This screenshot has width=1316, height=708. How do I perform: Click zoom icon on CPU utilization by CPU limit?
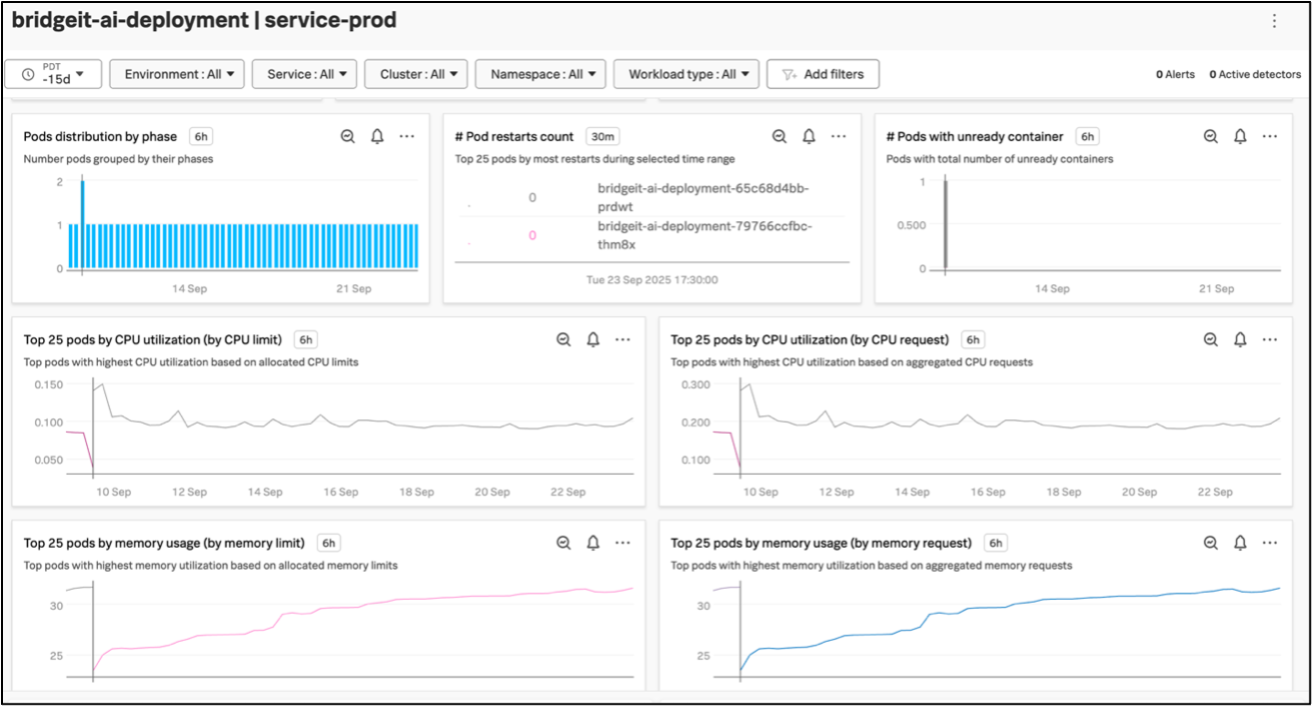(564, 340)
